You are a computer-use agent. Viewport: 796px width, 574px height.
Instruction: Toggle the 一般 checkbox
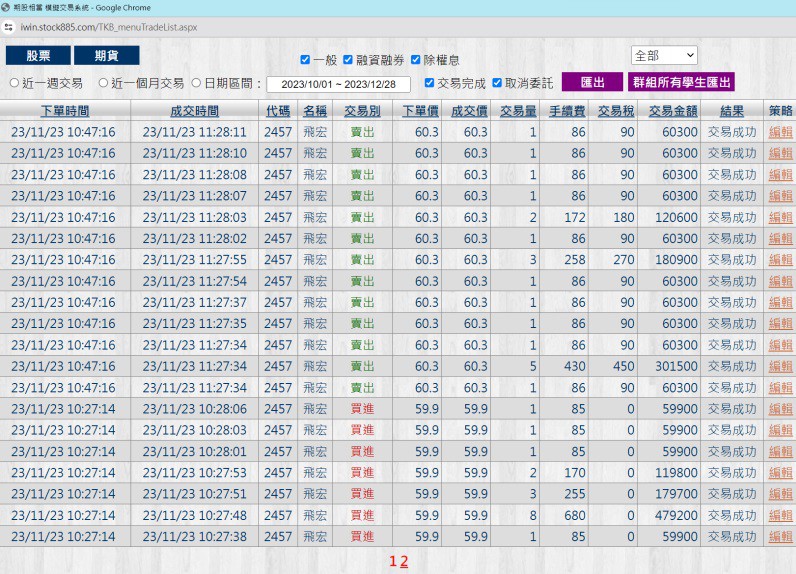point(306,60)
